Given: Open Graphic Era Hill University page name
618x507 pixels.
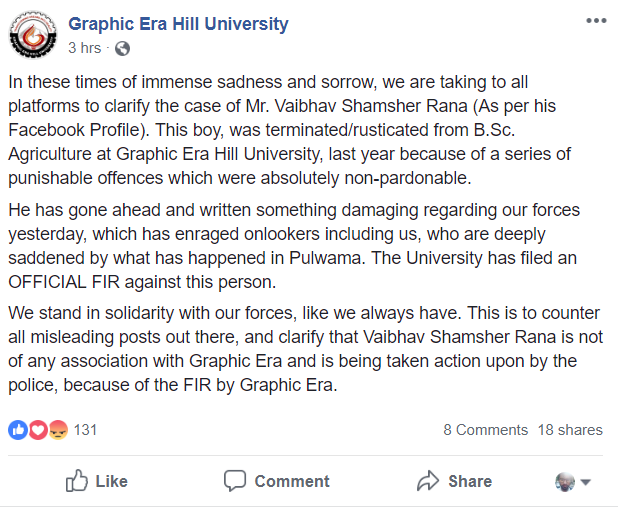Looking at the screenshot, I should pyautogui.click(x=178, y=24).
